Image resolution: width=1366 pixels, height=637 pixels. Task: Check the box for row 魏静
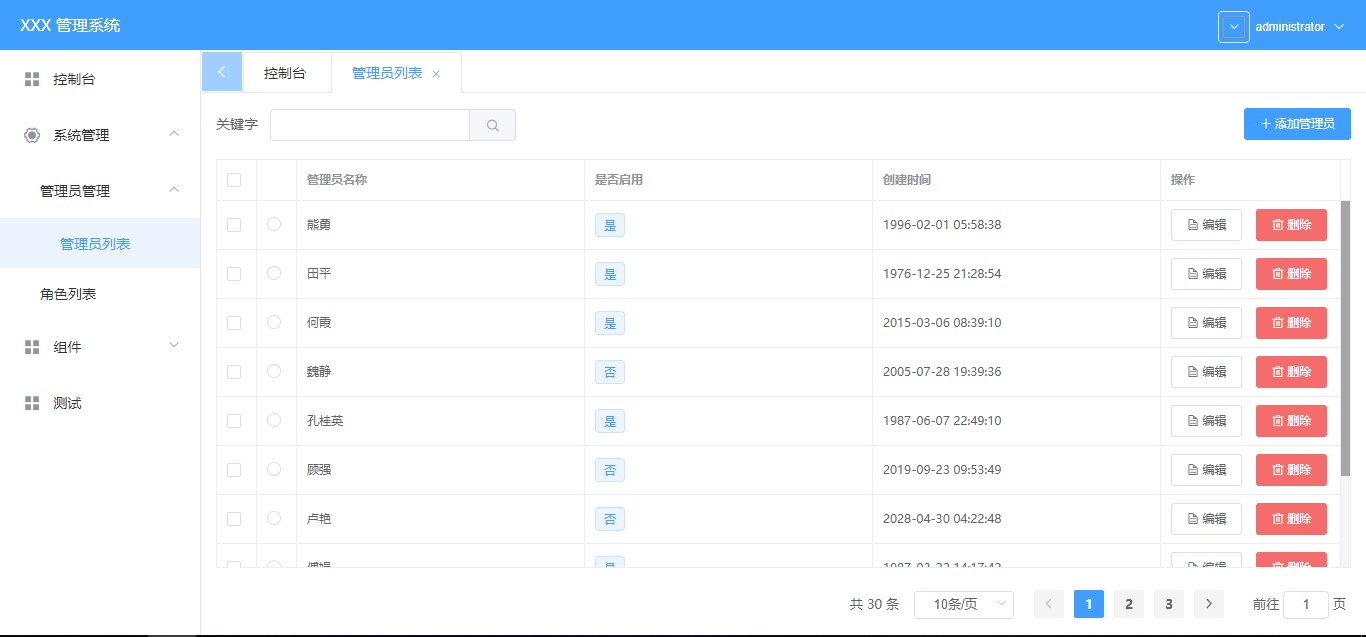[x=234, y=372]
